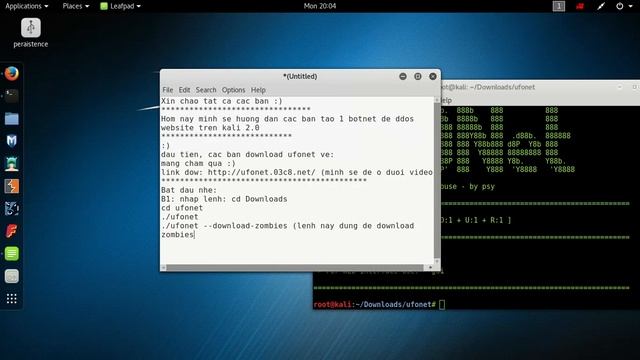Viewport: 640px width, 360px height.
Task: Launch the red Faraday dock icon
Action: pyautogui.click(x=11, y=231)
